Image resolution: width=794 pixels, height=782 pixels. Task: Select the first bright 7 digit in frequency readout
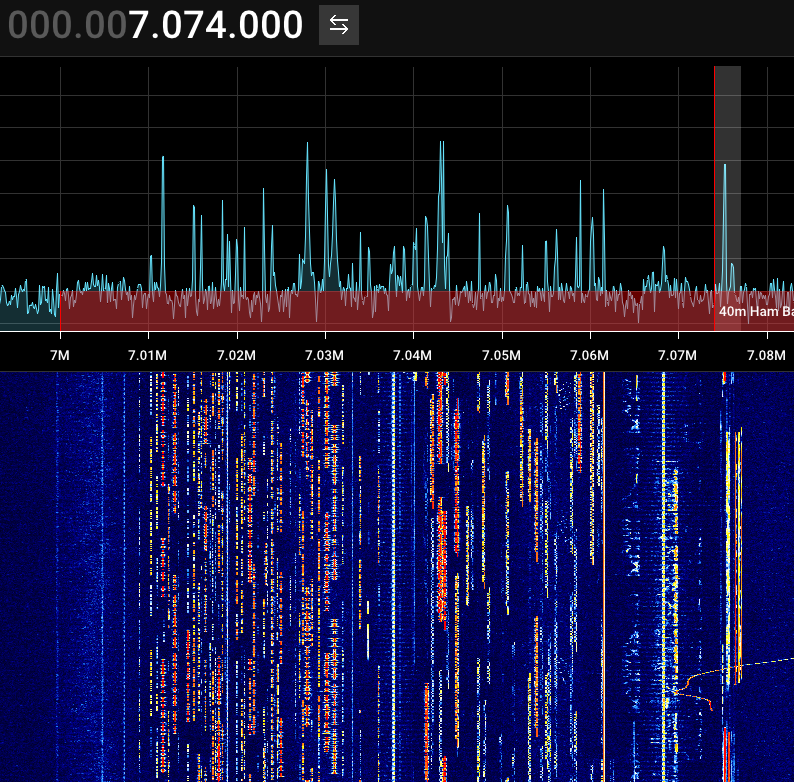click(x=139, y=25)
